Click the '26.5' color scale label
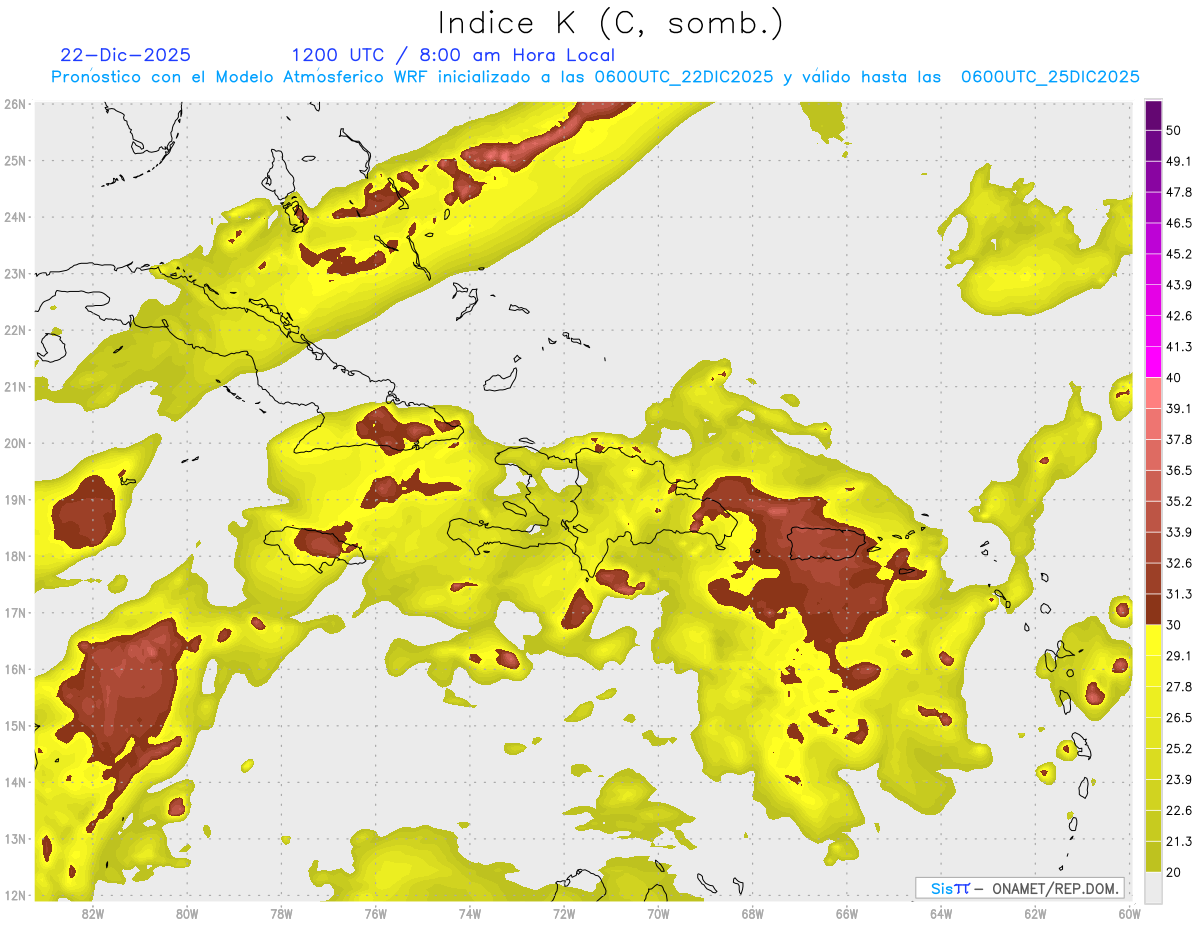Screen dimensions: 1200x927 (1179, 717)
